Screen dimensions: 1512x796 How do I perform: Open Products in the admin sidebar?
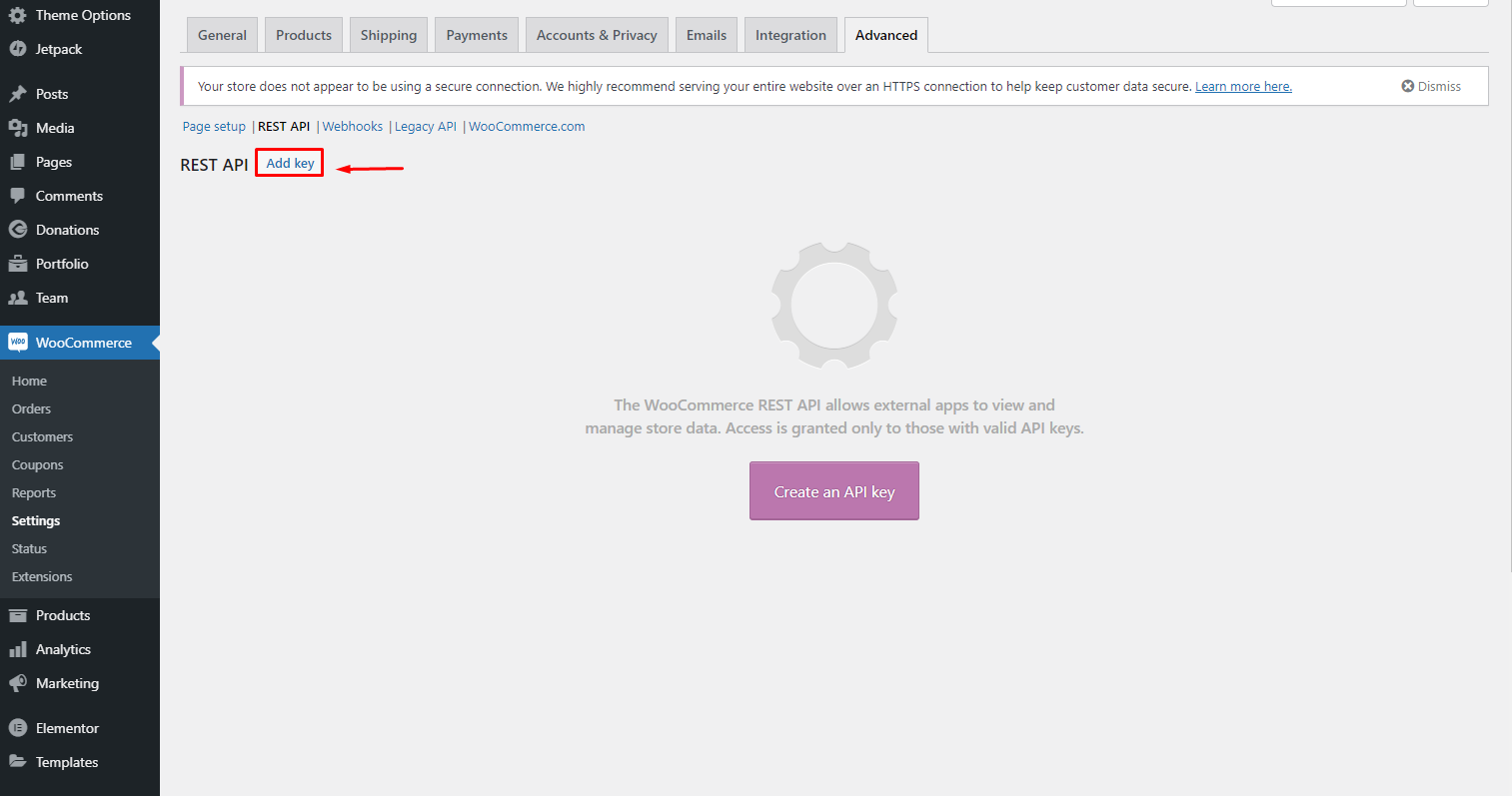coord(80,615)
